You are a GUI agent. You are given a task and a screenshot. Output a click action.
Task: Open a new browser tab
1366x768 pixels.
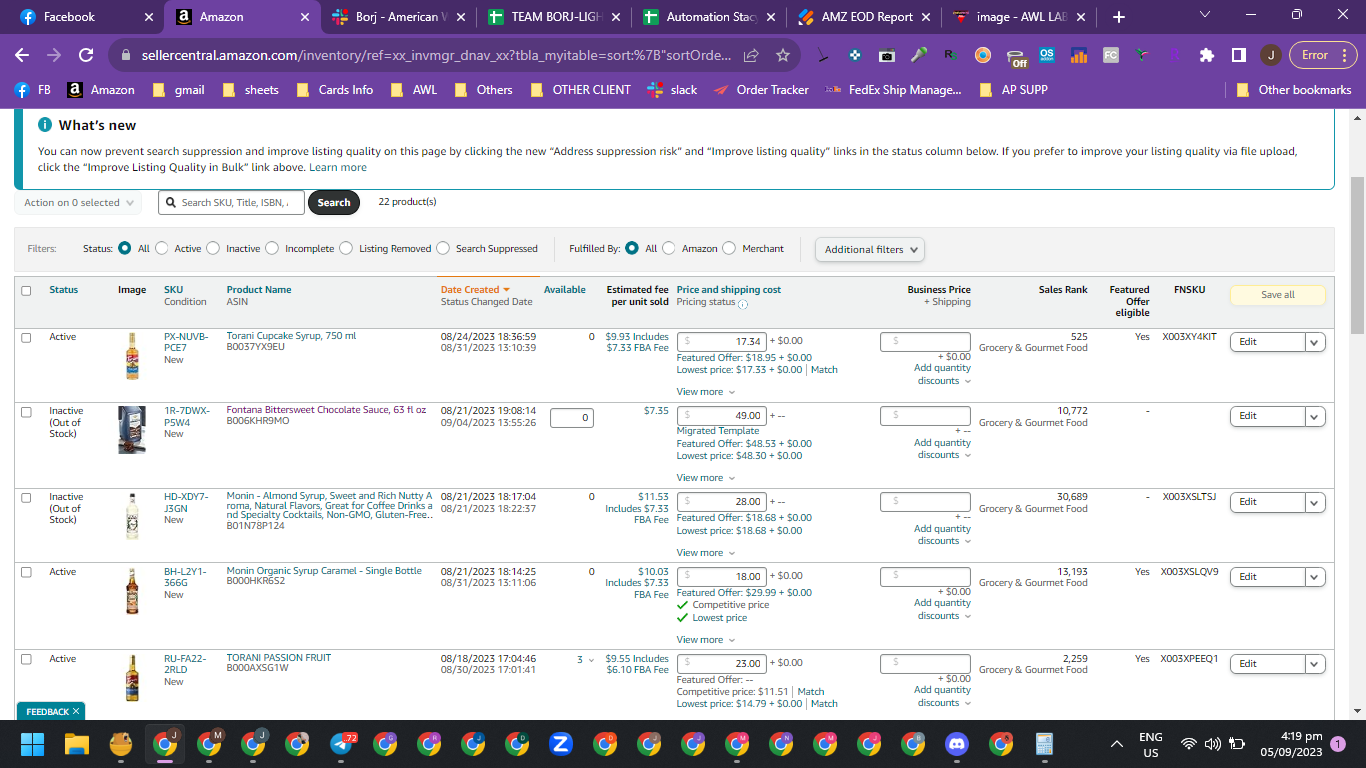(x=1118, y=17)
